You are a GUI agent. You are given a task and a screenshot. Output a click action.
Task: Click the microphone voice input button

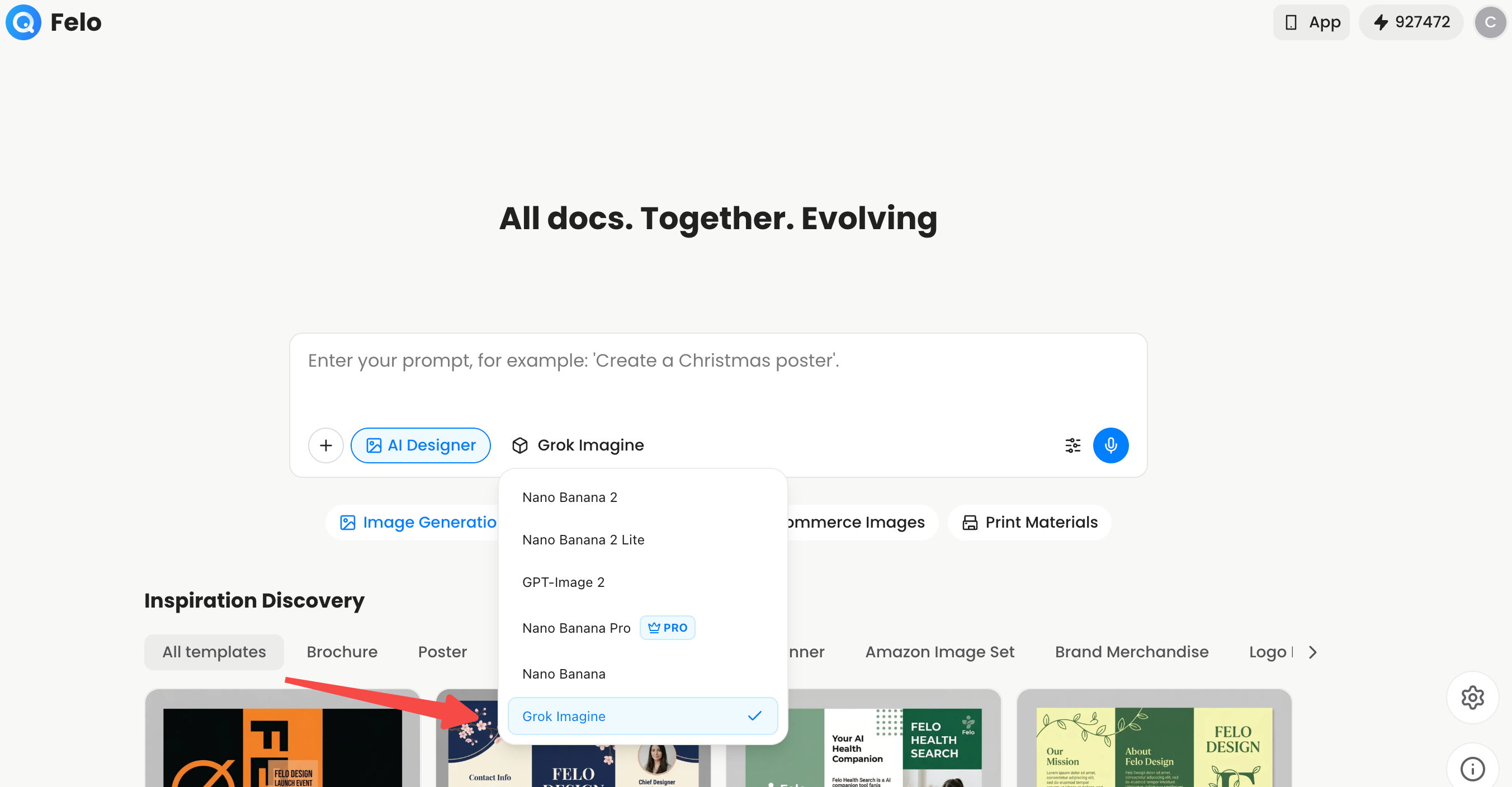tap(1110, 445)
